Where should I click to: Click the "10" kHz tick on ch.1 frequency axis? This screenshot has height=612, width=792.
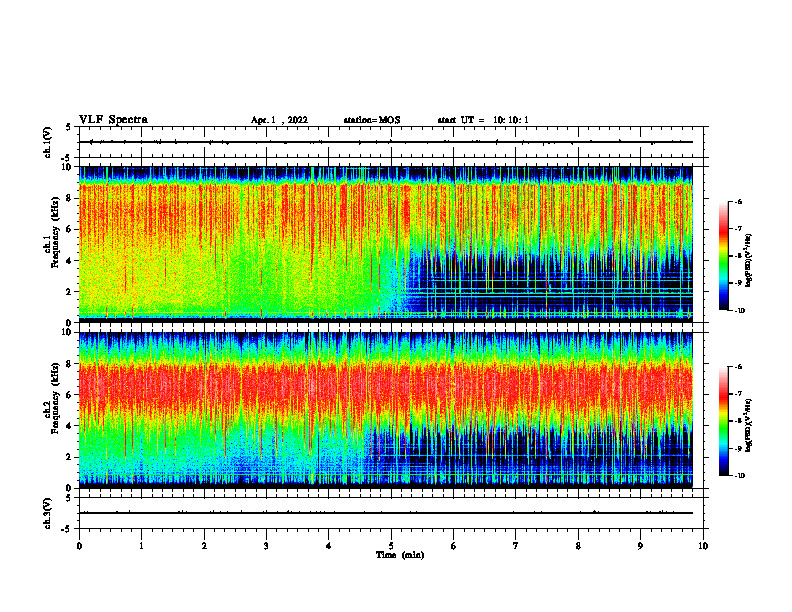(68, 167)
